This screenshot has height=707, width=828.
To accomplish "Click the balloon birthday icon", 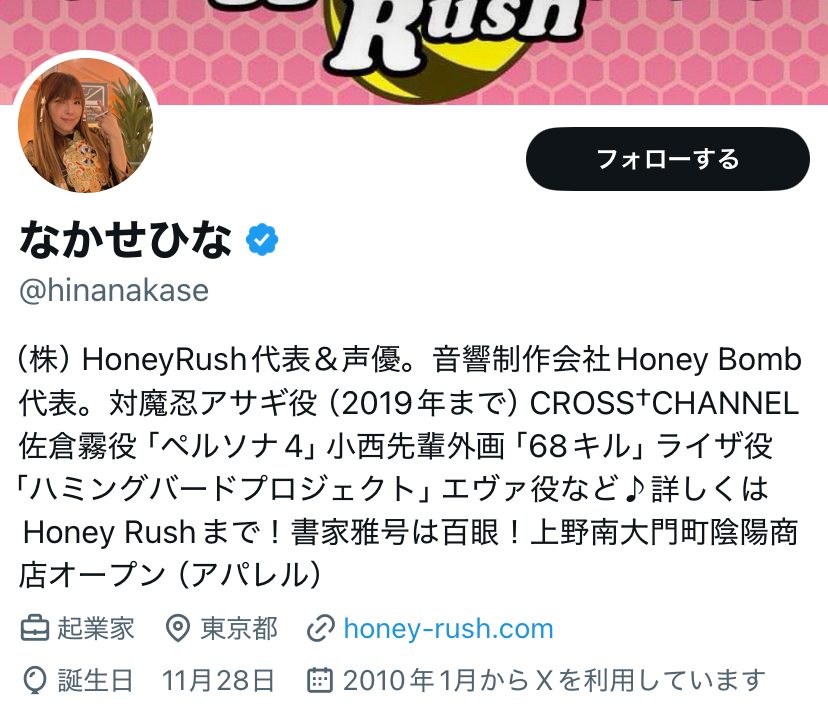I will 35,680.
